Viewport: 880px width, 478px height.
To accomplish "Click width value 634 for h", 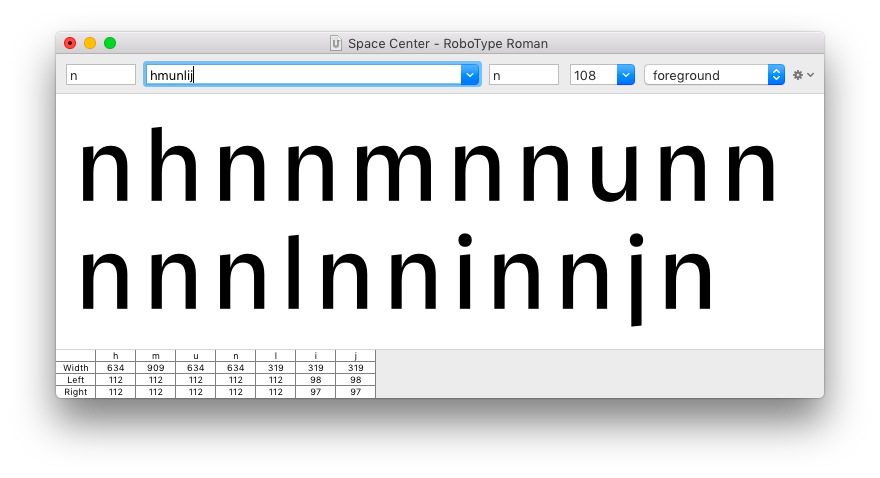I will 116,368.
